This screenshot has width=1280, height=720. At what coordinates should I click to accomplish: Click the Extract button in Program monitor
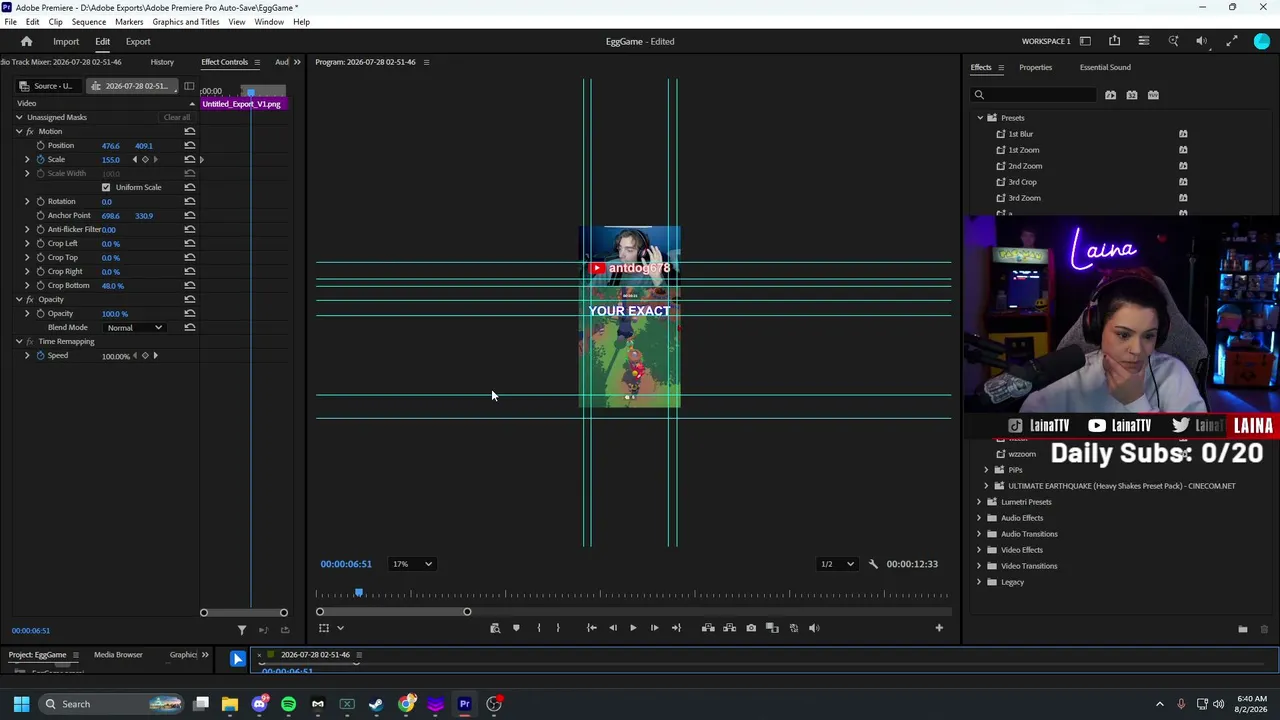pos(729,628)
